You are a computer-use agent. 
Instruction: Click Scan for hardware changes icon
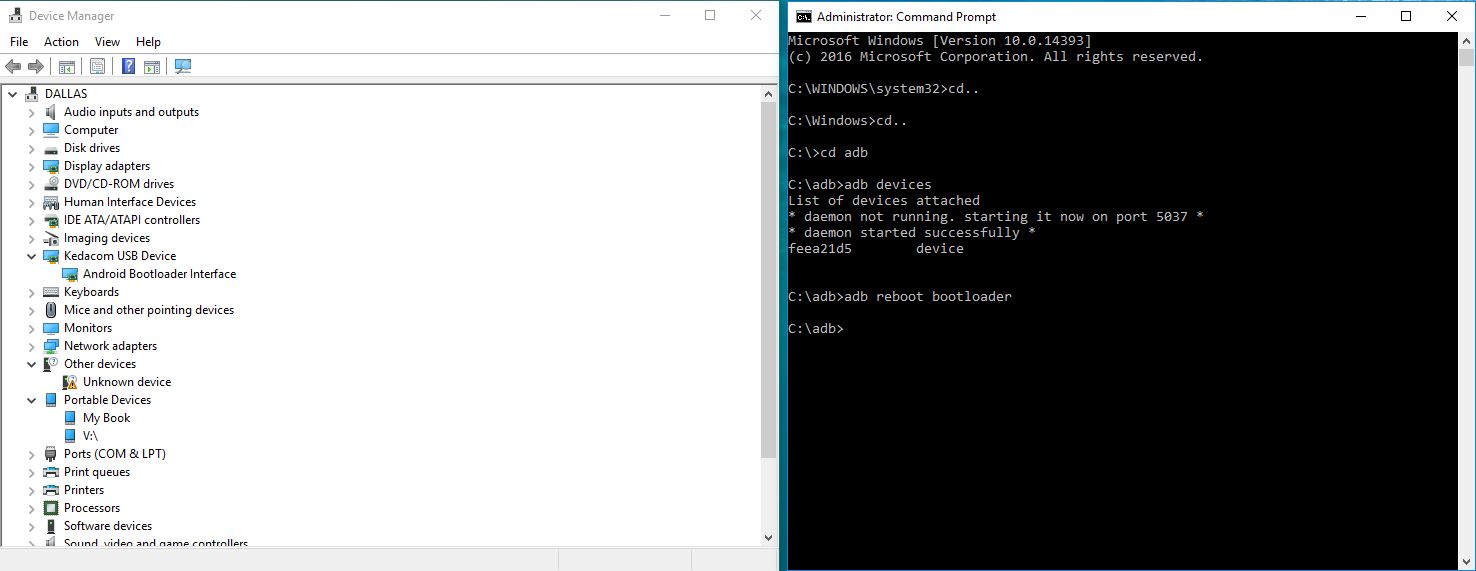[182, 67]
